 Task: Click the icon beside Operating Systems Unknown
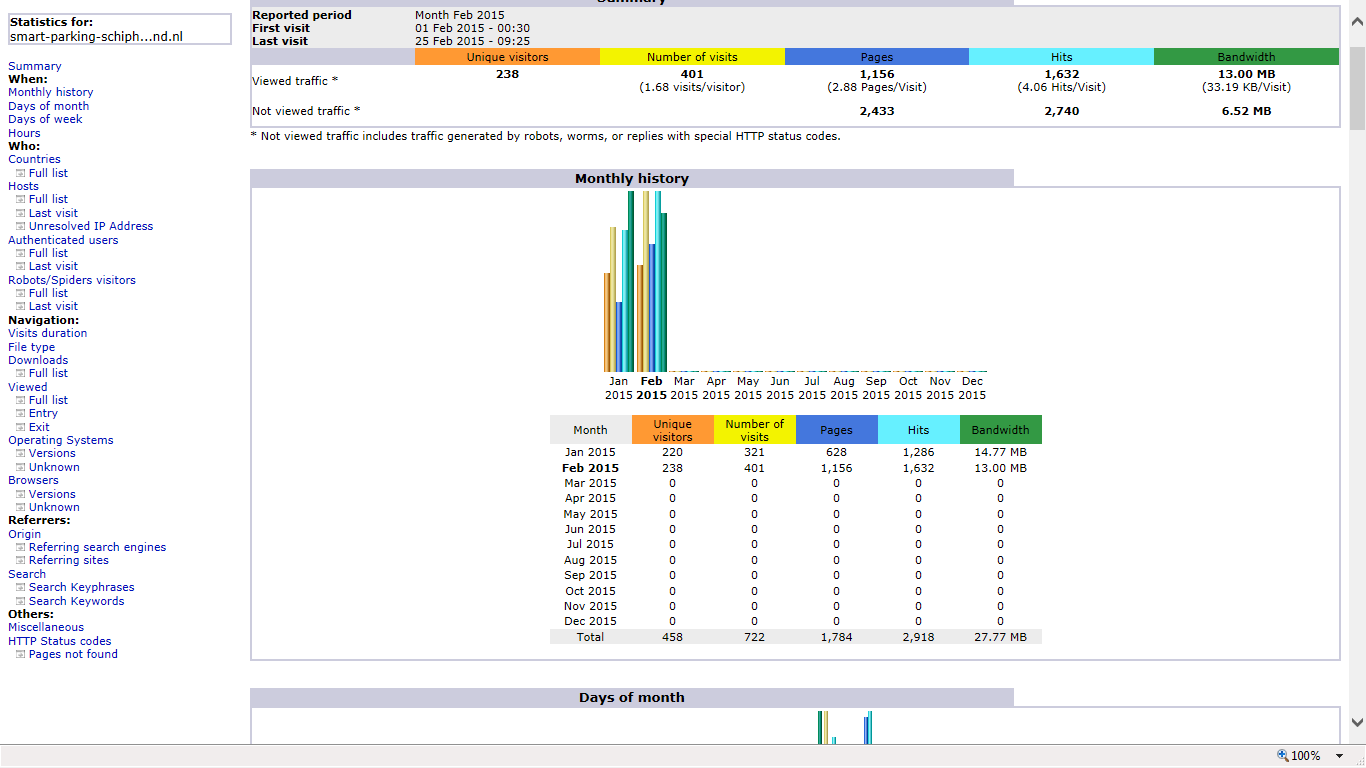coord(20,467)
